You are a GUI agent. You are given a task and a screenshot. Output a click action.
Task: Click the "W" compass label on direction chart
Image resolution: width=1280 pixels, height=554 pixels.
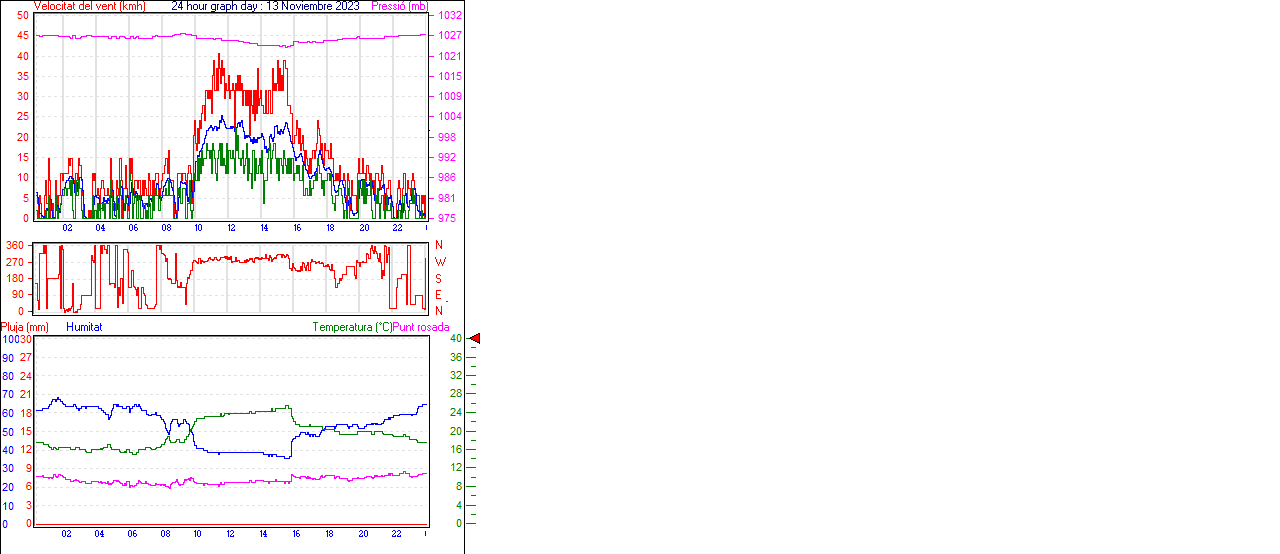point(440,262)
